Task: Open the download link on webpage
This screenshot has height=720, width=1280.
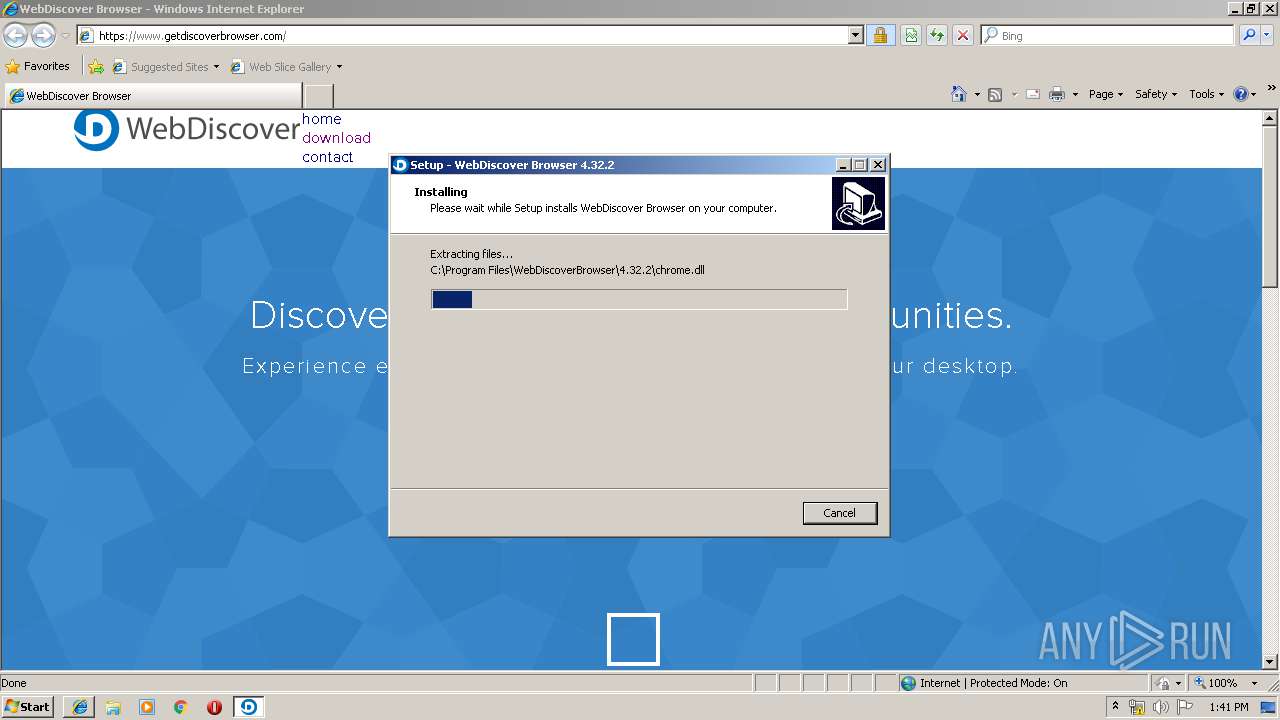Action: tap(336, 138)
